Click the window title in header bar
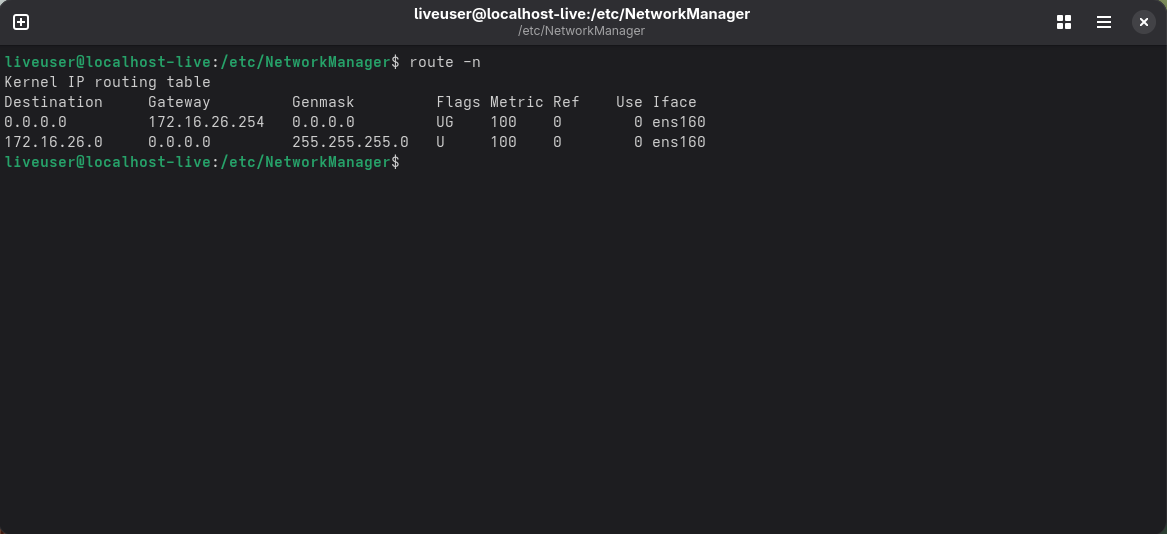Screen dimensions: 1167x534 pos(581,14)
